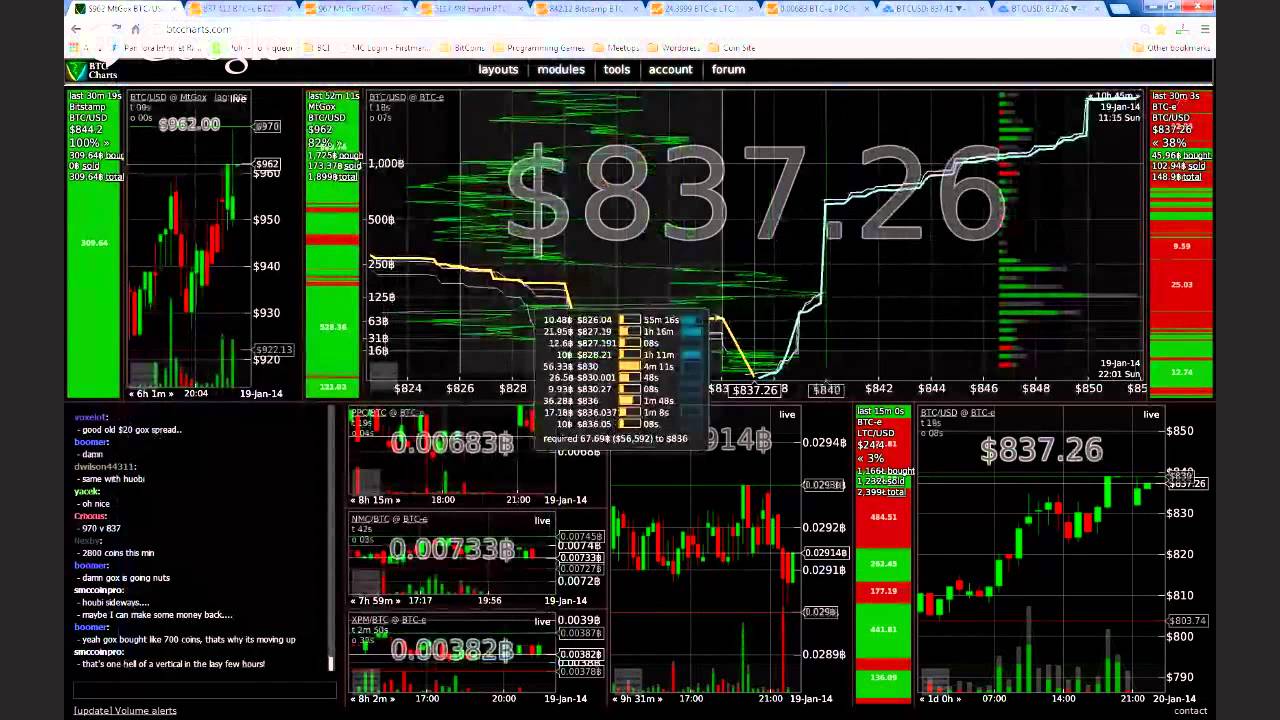This screenshot has width=1280, height=720.
Task: Toggle live on the NMC/BTC chart
Action: point(542,520)
